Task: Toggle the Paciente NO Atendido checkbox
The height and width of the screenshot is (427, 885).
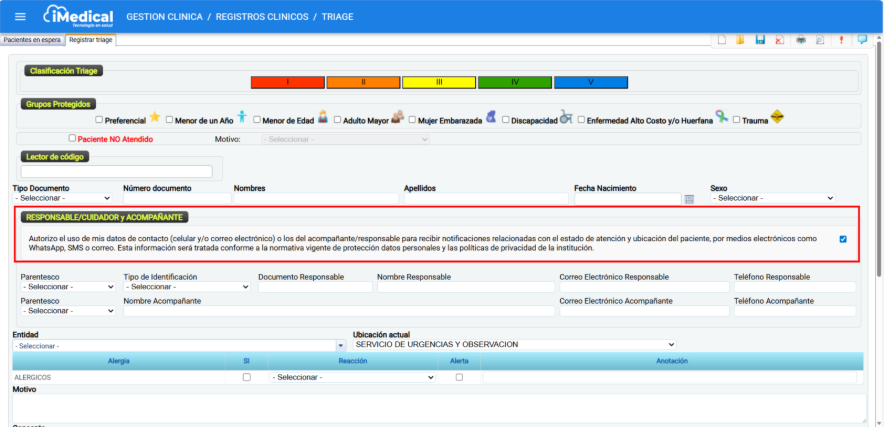Action: coord(72,139)
